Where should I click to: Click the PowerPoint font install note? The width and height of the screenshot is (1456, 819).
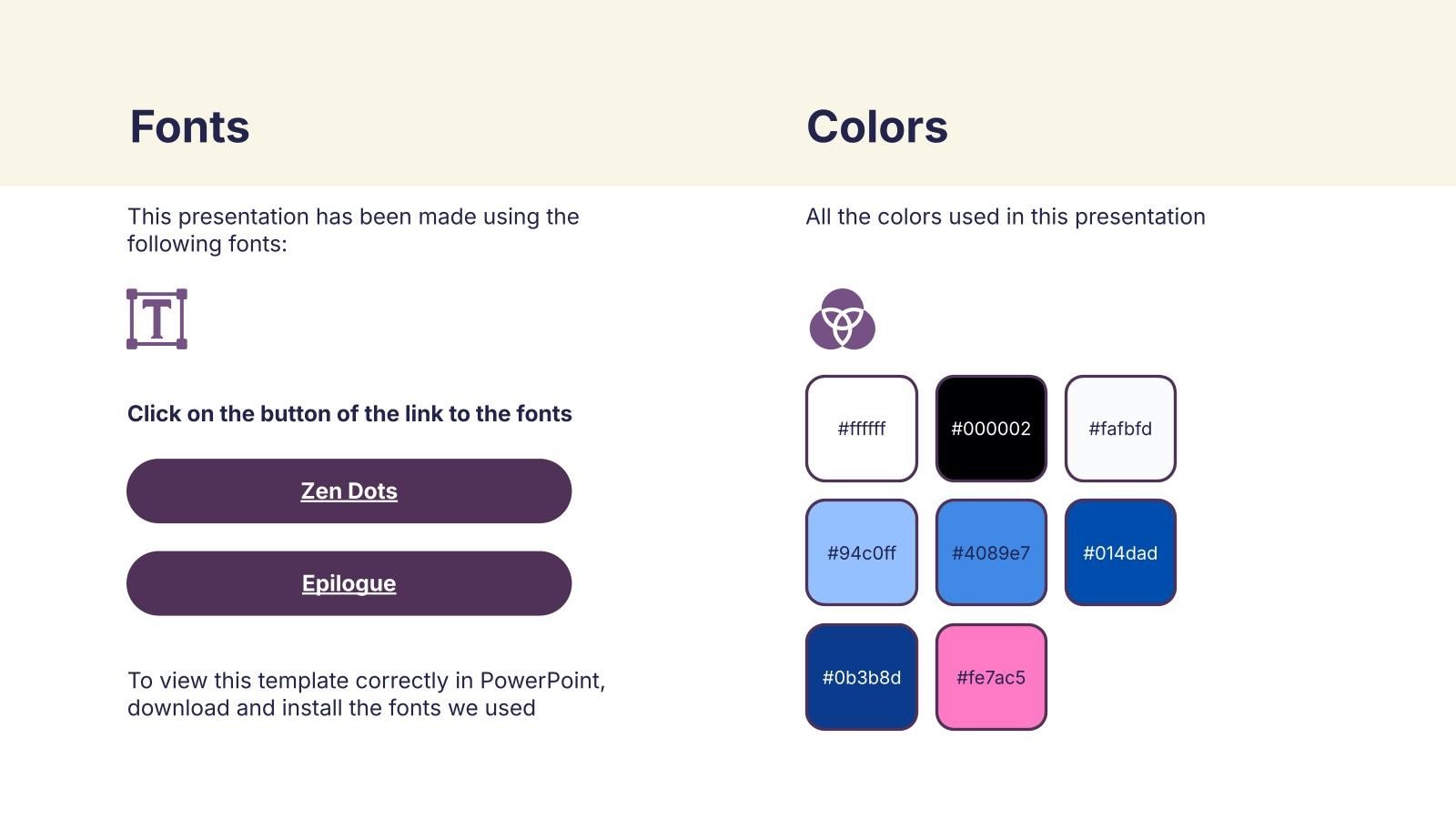(x=366, y=694)
